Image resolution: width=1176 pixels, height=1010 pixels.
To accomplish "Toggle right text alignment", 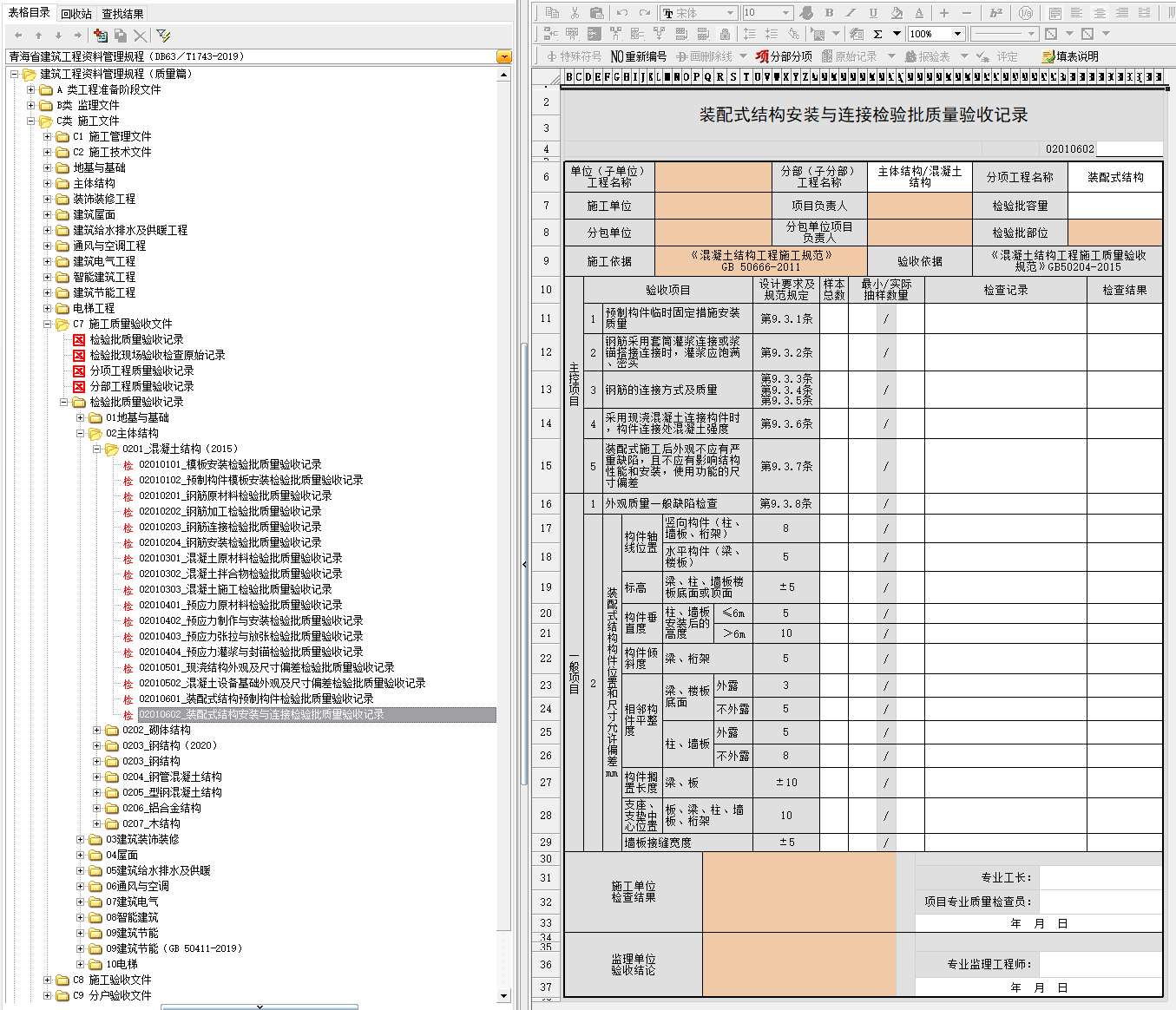I will (x=1122, y=13).
